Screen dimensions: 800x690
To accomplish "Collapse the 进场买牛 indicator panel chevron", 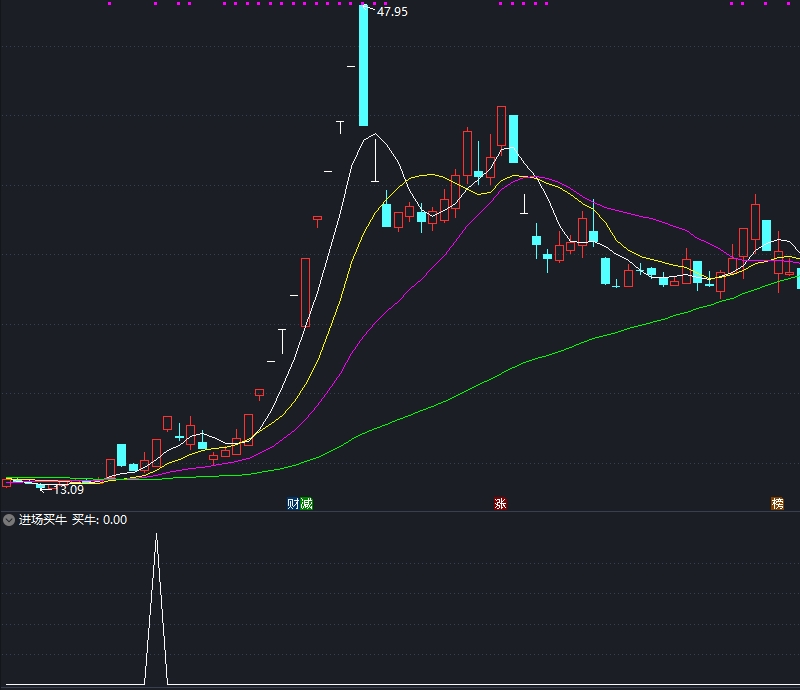I will tap(9, 520).
